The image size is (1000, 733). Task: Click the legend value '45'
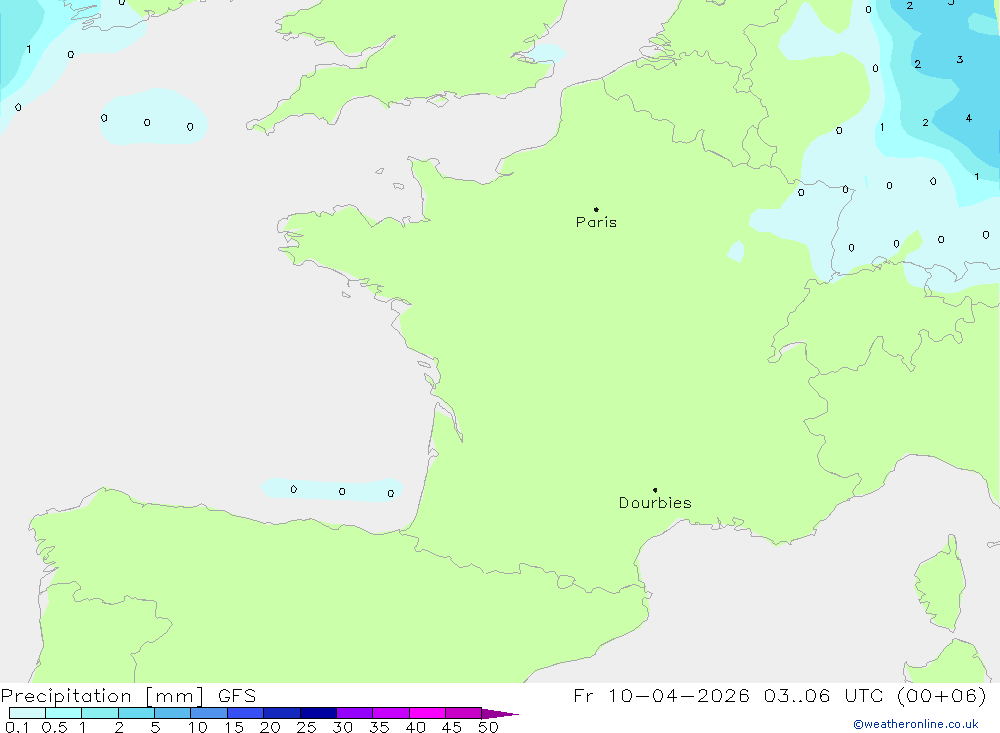452,727
